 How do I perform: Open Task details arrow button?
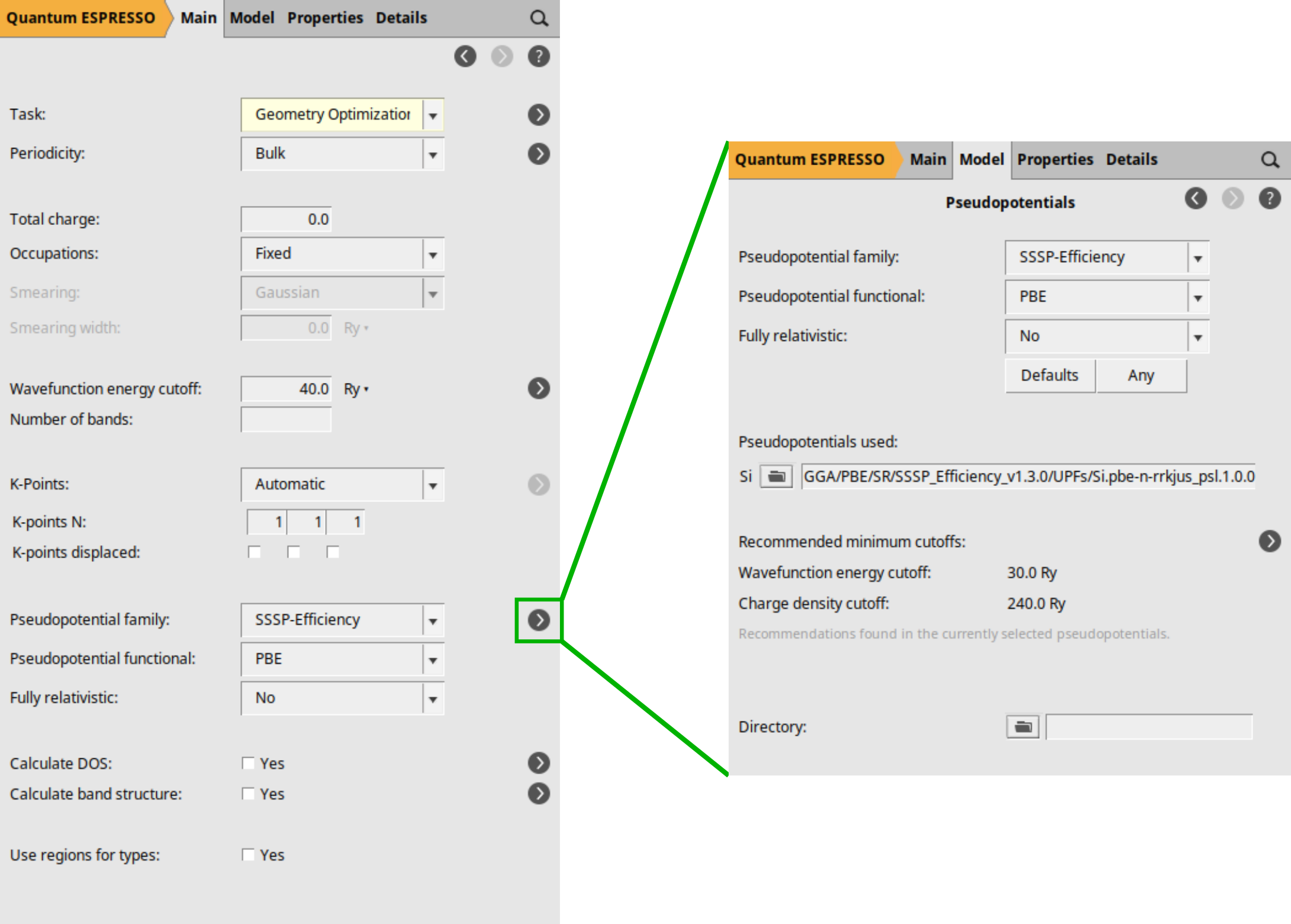[x=539, y=114]
